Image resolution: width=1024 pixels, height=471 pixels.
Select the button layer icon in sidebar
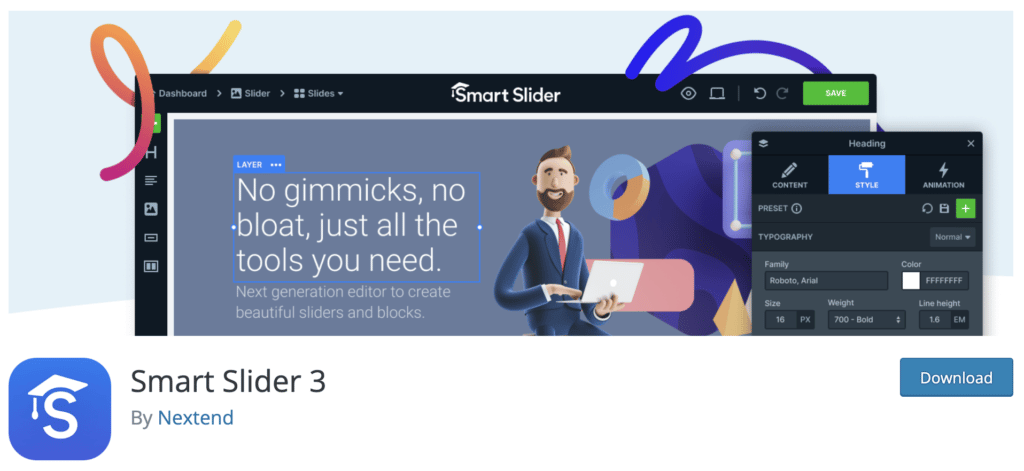151,238
